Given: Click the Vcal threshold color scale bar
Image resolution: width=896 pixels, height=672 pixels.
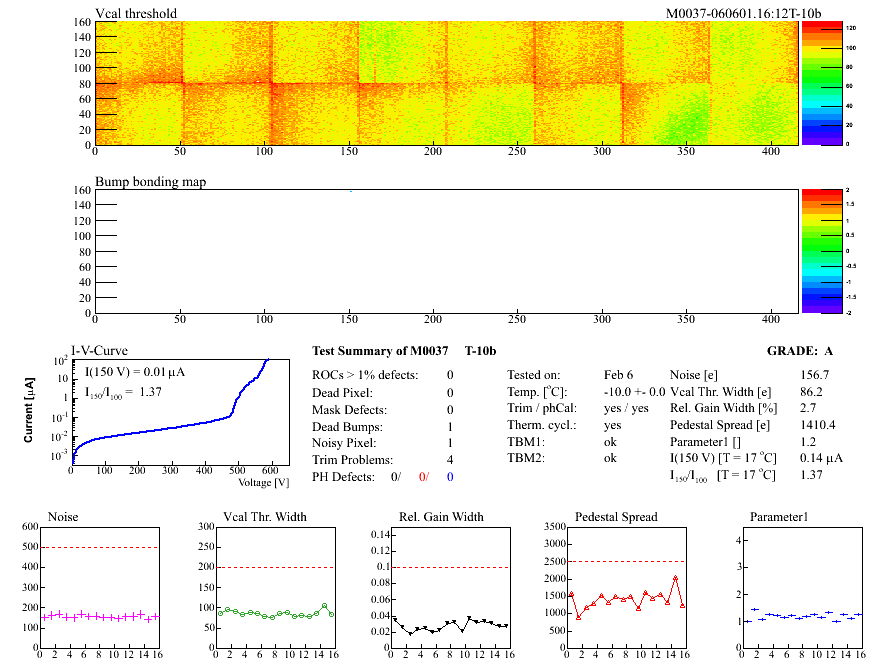Looking at the screenshot, I should [820, 82].
